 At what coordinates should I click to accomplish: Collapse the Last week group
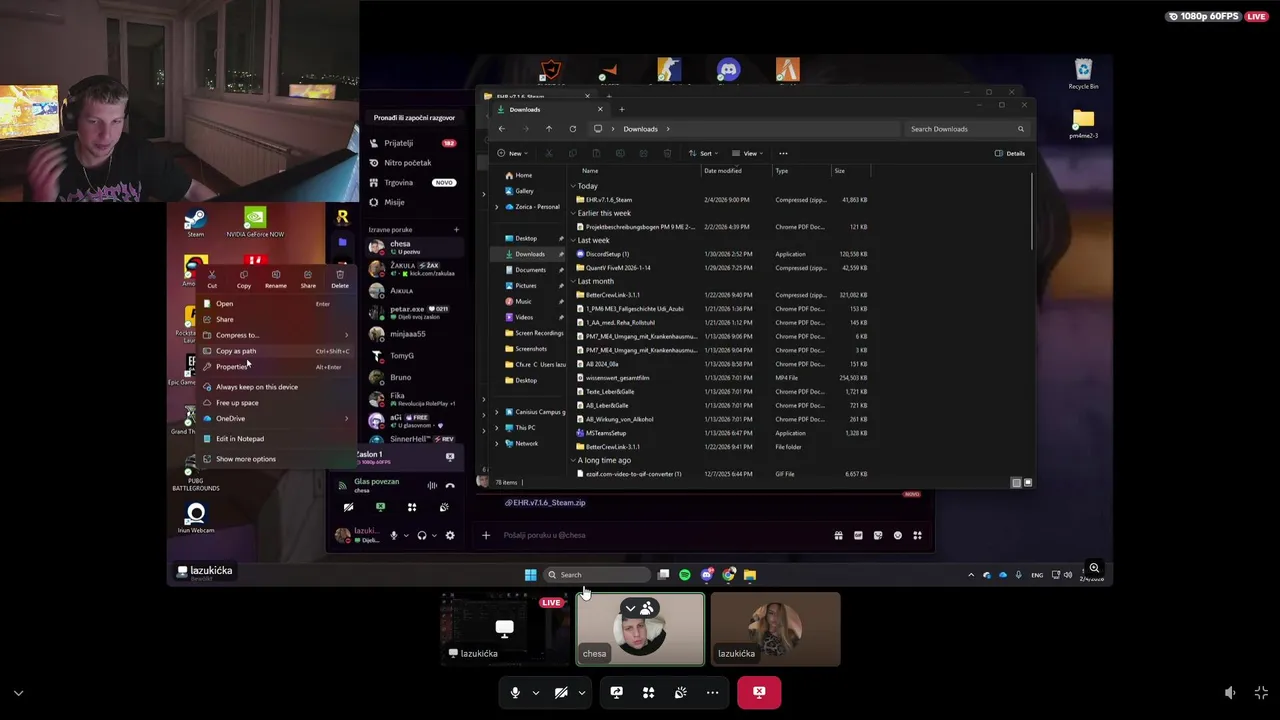pos(574,240)
